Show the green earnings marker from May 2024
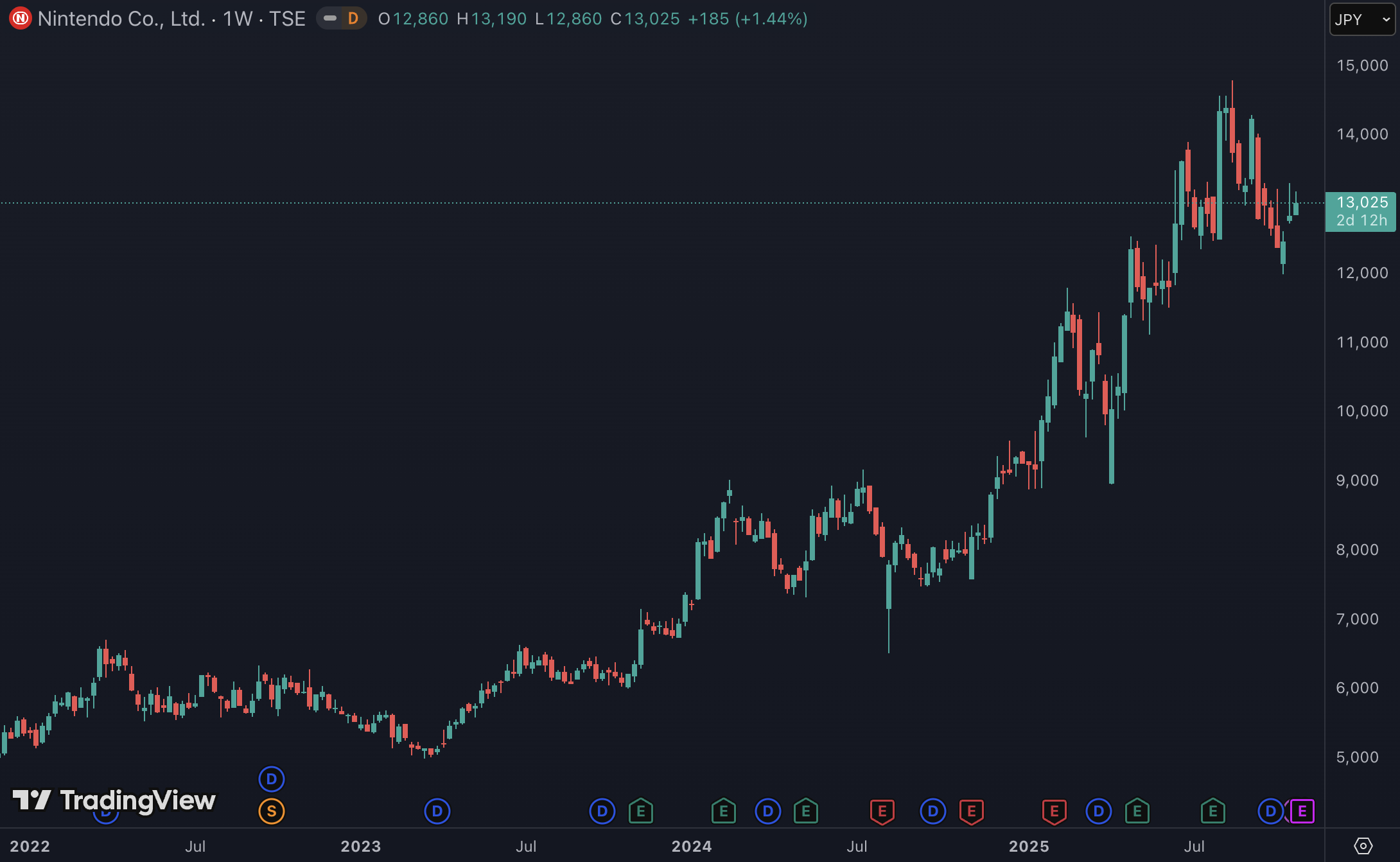 click(x=806, y=811)
